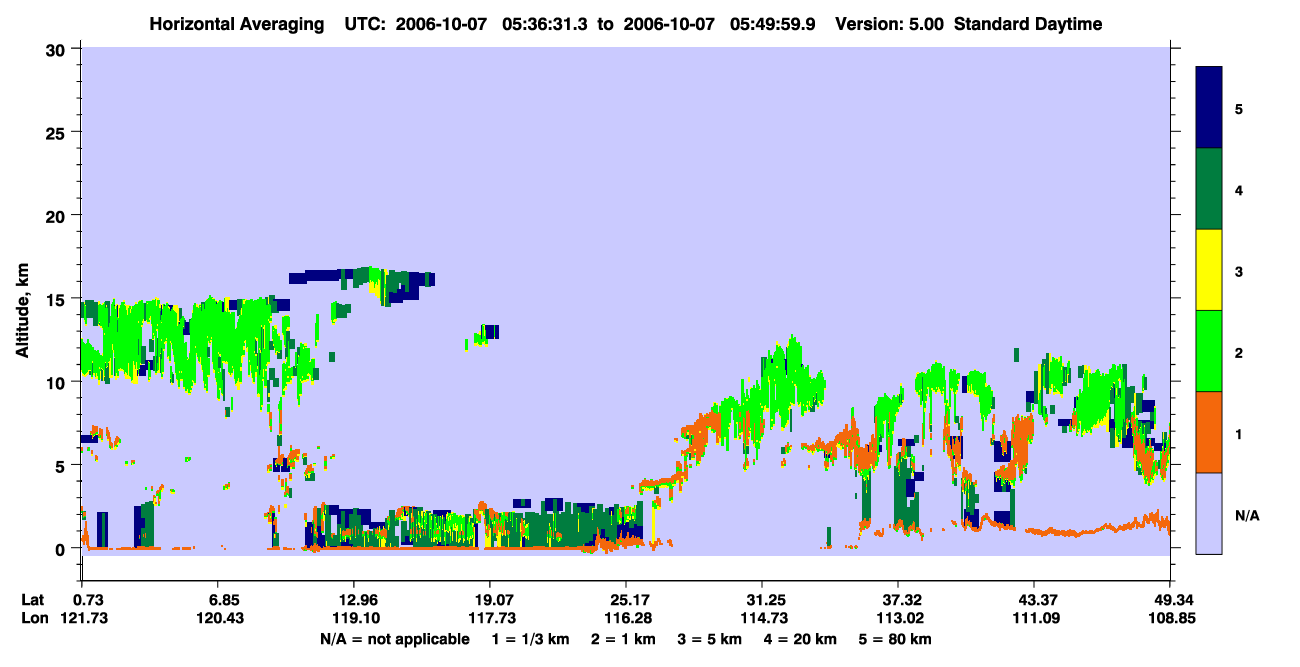Click the colorbar label N/A

tap(1246, 515)
